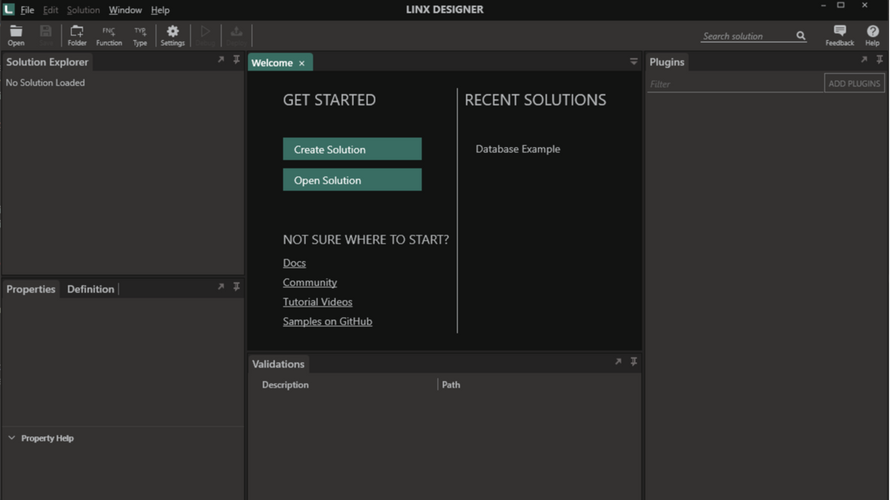This screenshot has width=890, height=500.
Task: Close the Linx Designer window
Action: point(864,6)
